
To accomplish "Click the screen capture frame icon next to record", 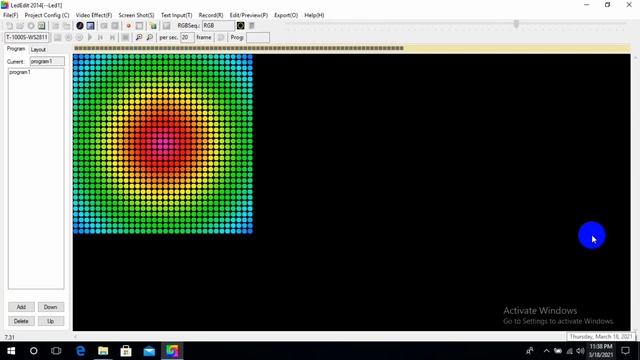I will [x=140, y=26].
